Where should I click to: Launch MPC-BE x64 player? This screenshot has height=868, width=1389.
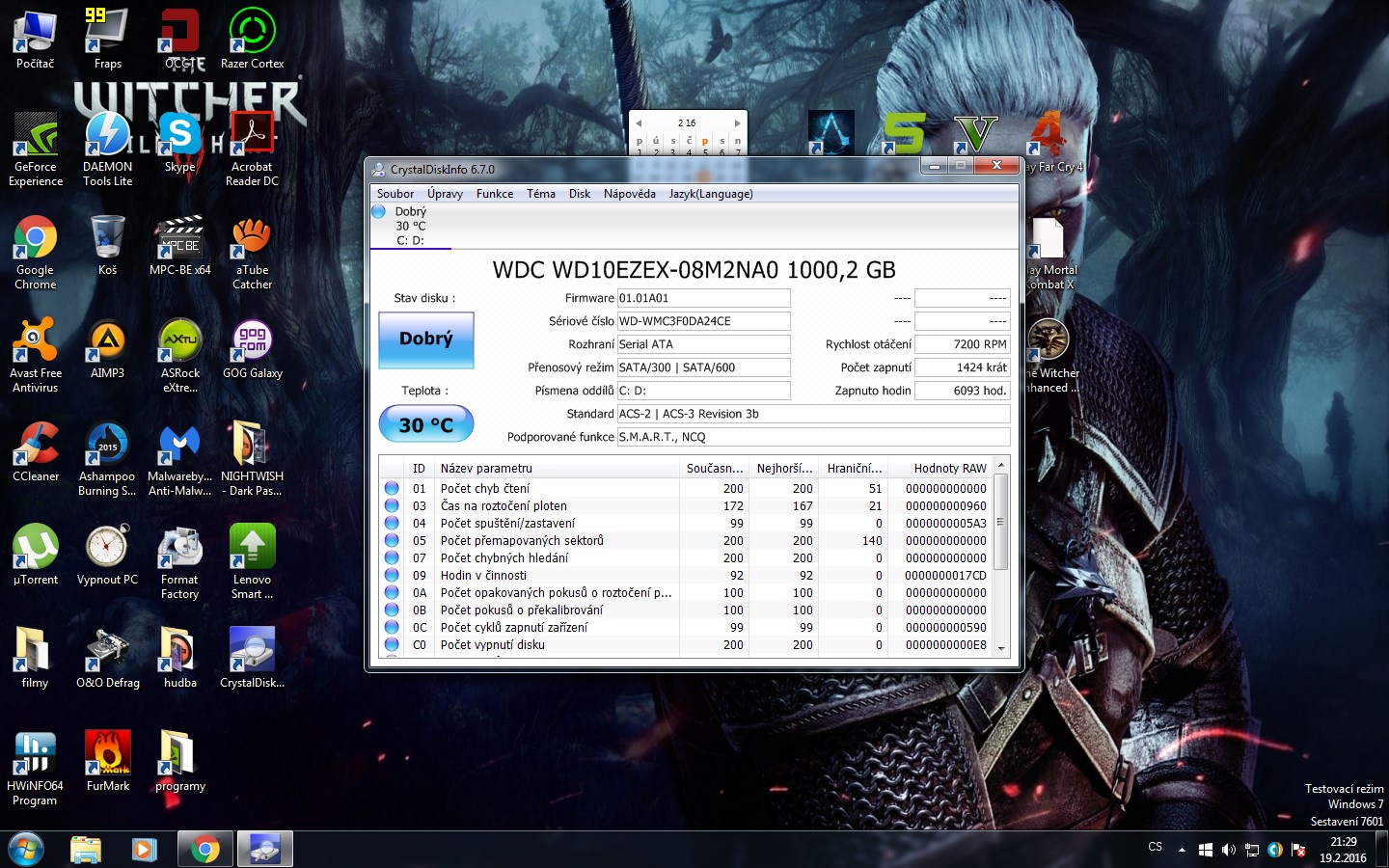[180, 246]
